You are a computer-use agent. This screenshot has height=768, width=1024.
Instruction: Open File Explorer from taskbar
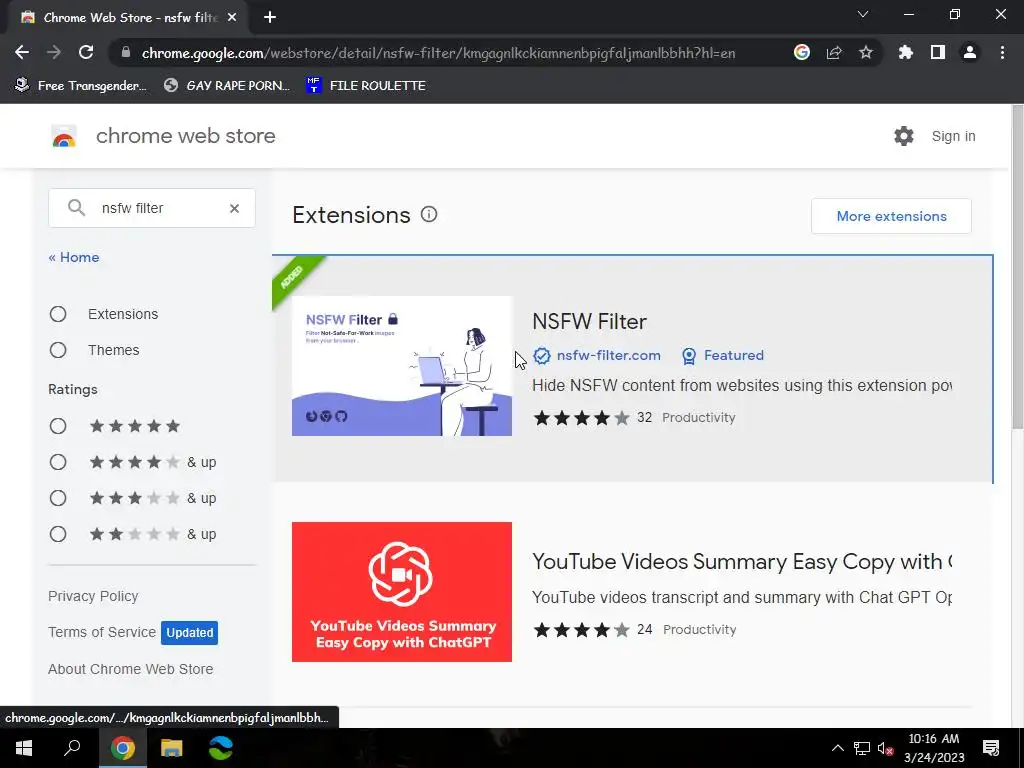(x=172, y=748)
